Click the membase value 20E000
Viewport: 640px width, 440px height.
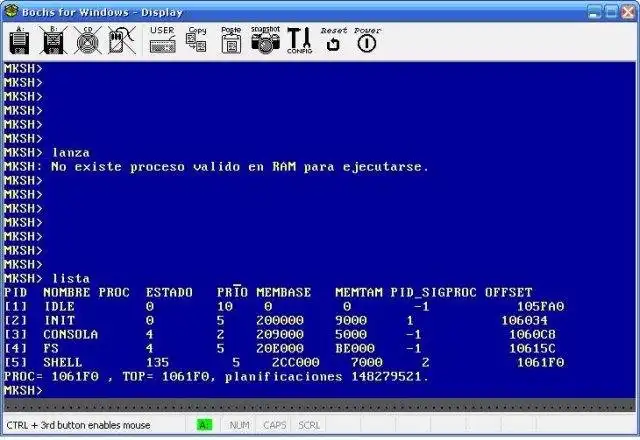[280, 349]
